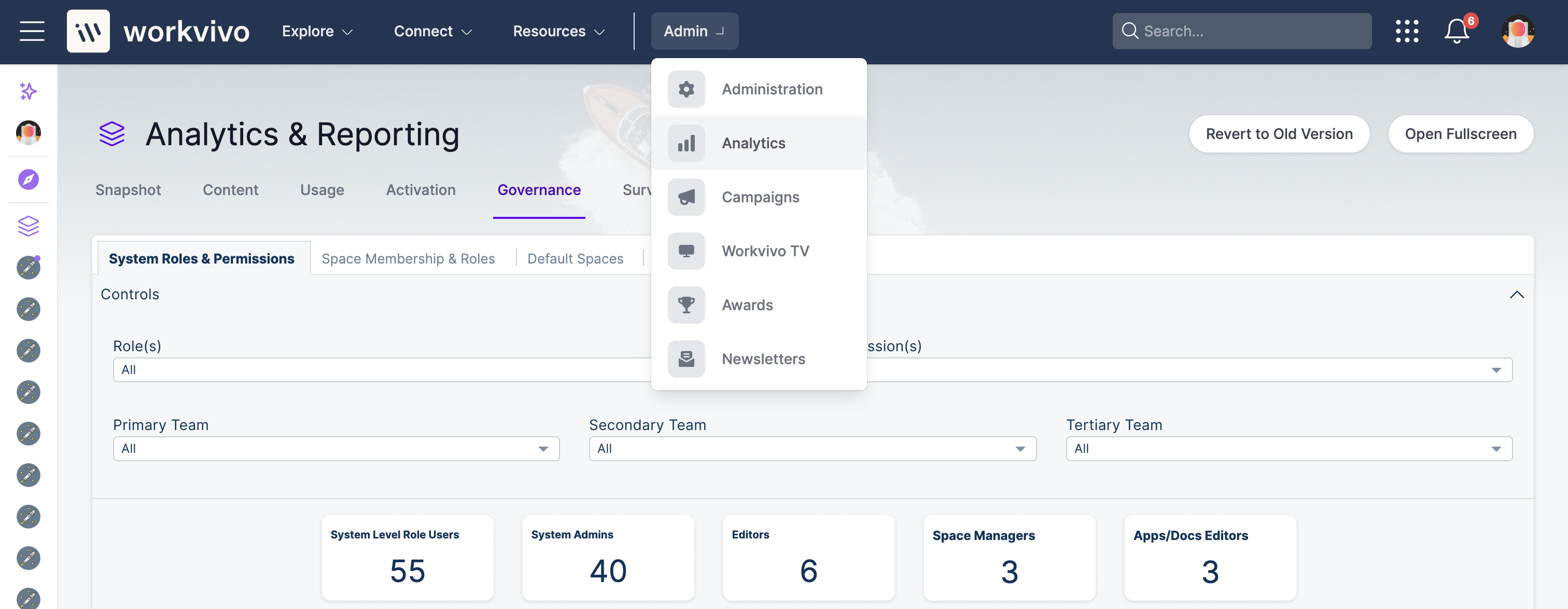Expand the Explore menu

(317, 31)
